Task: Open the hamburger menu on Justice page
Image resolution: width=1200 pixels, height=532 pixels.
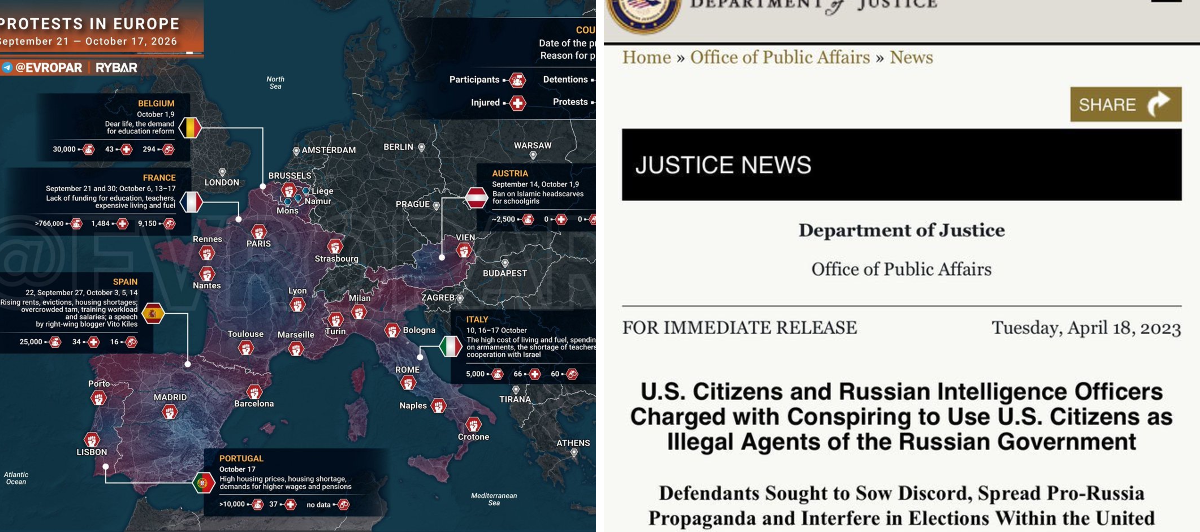Action: [1166, 2]
